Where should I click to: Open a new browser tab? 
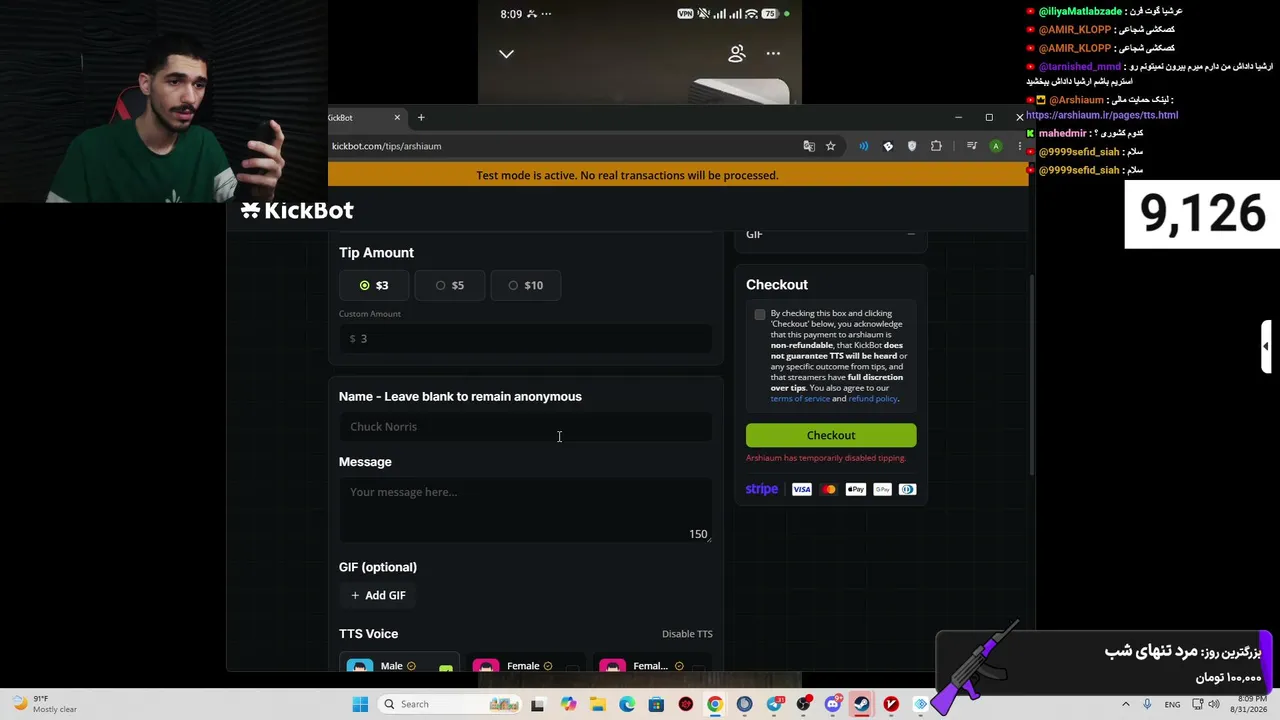[x=421, y=118]
